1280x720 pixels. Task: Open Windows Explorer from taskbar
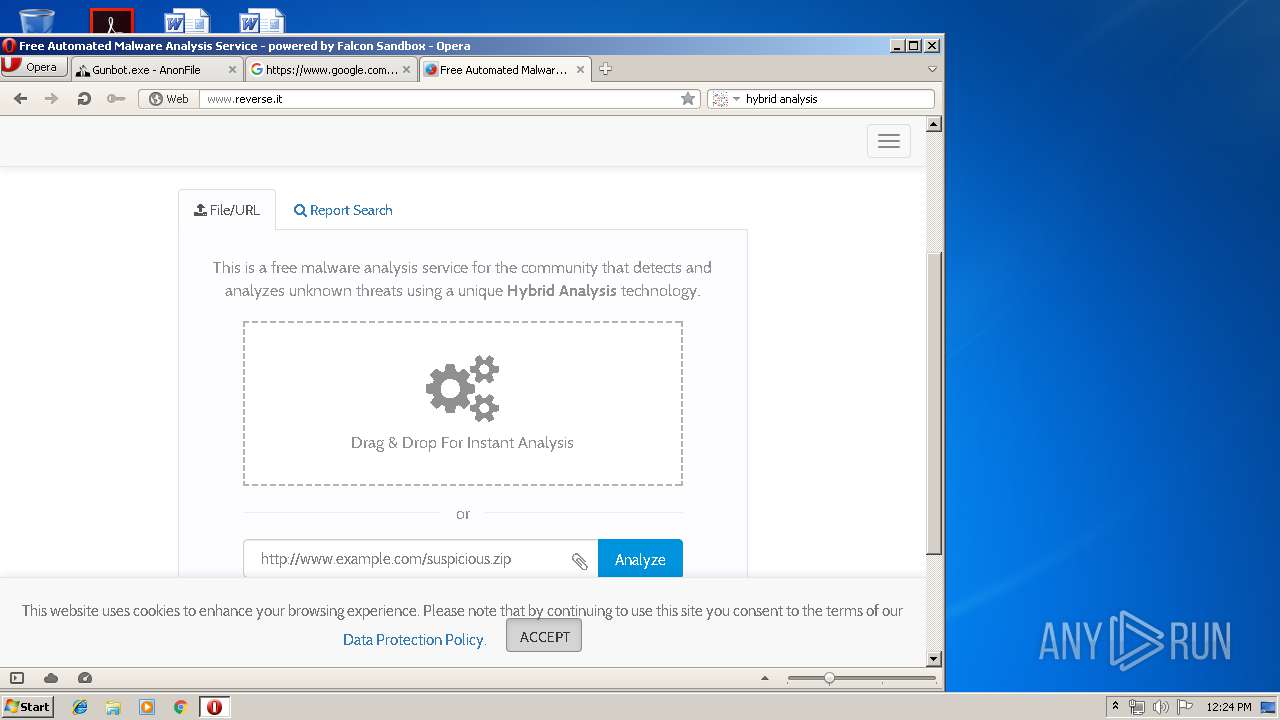pos(113,707)
